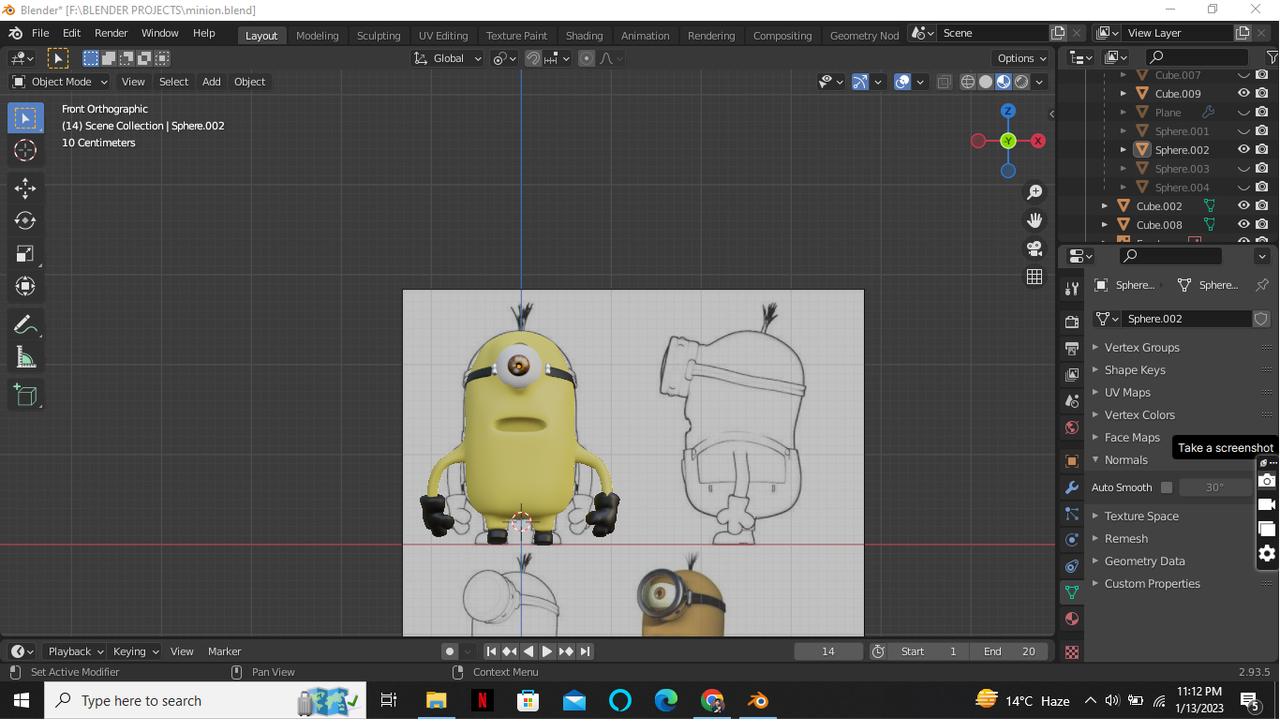1280x720 pixels.
Task: Open the Object Mode dropdown
Action: coord(60,82)
